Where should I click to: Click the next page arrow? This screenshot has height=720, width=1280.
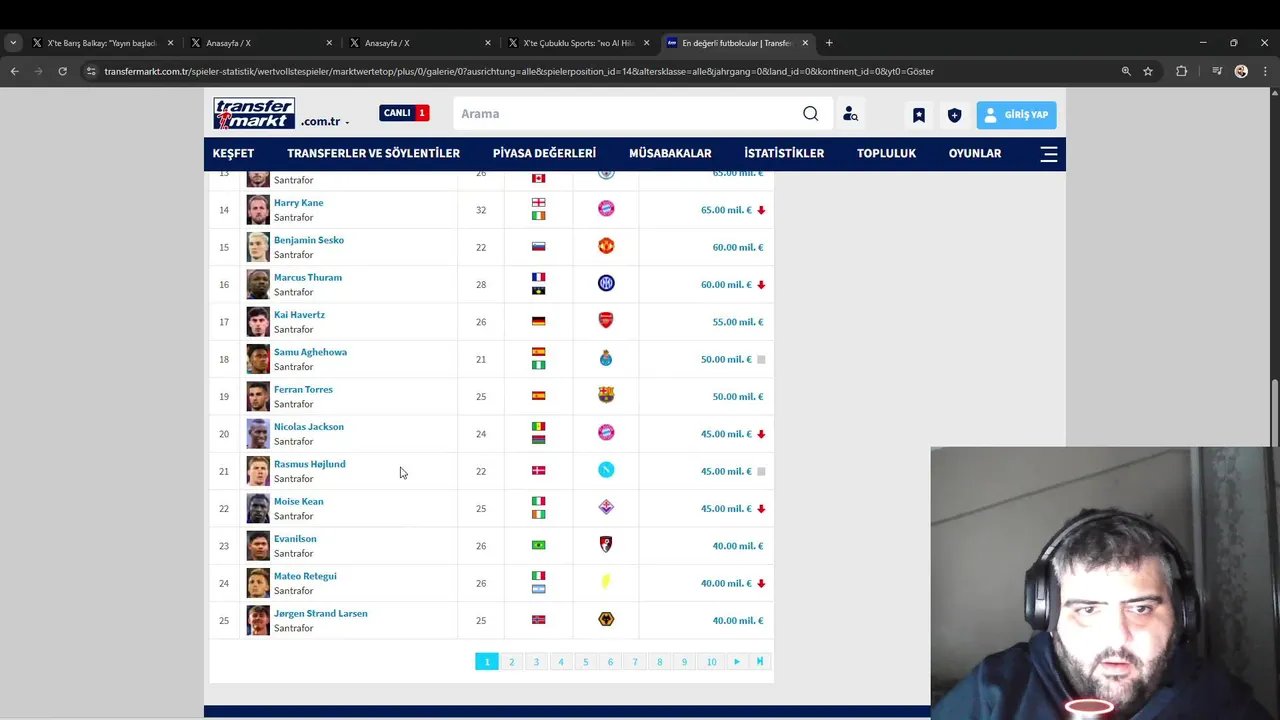[737, 662]
